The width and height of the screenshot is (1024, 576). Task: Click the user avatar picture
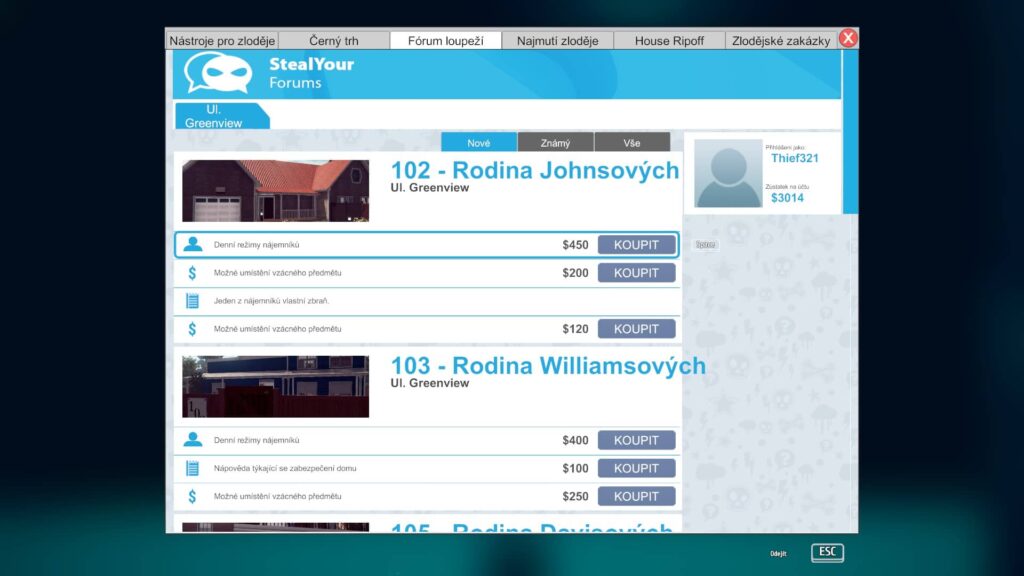coord(728,174)
